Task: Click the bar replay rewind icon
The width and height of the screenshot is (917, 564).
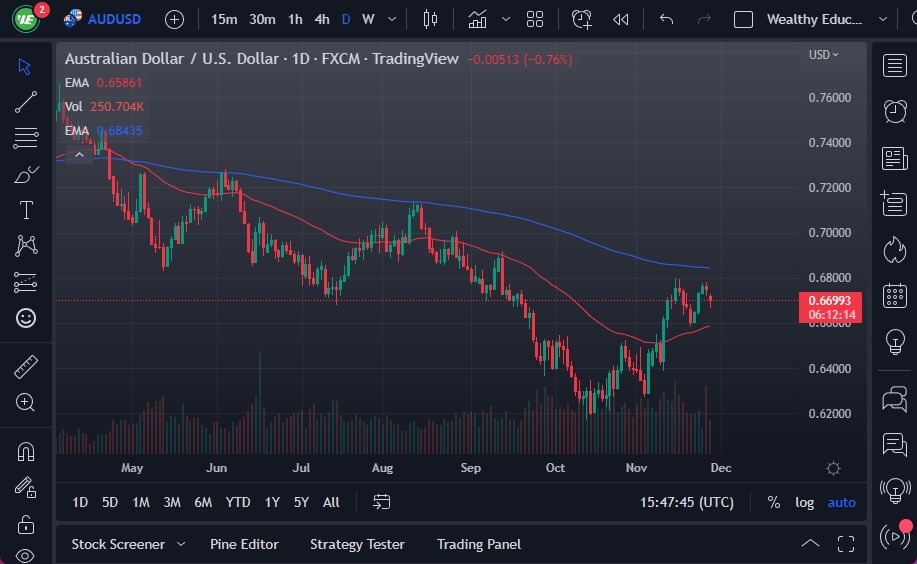Action: click(621, 19)
